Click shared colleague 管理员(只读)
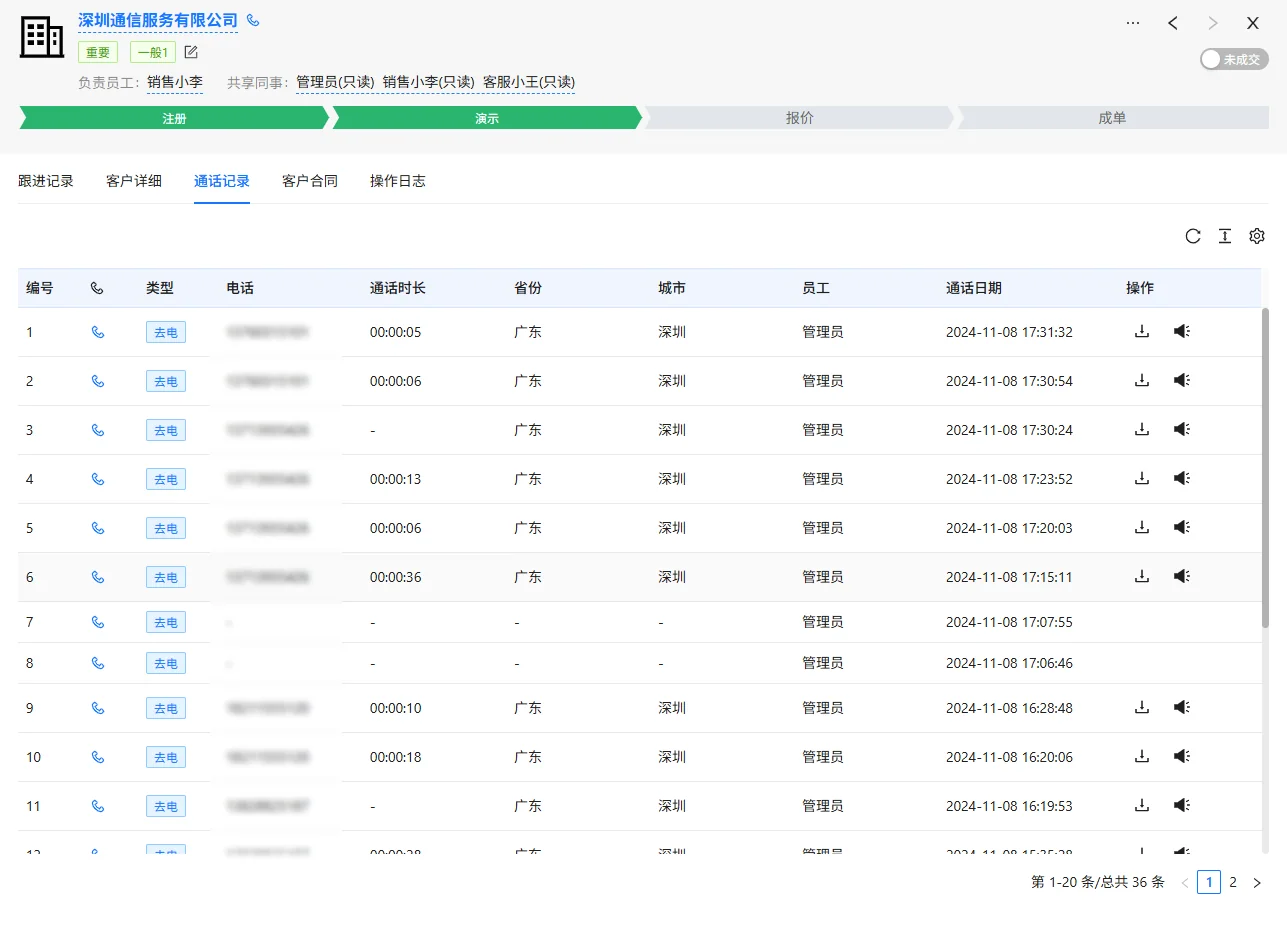 [x=335, y=82]
